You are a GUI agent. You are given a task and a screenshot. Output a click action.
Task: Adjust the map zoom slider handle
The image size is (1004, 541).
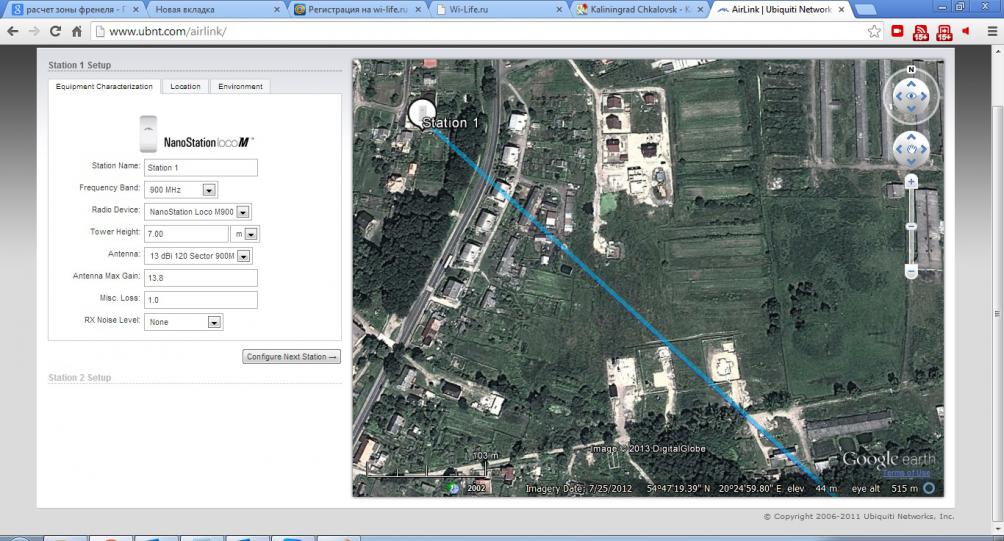(911, 227)
